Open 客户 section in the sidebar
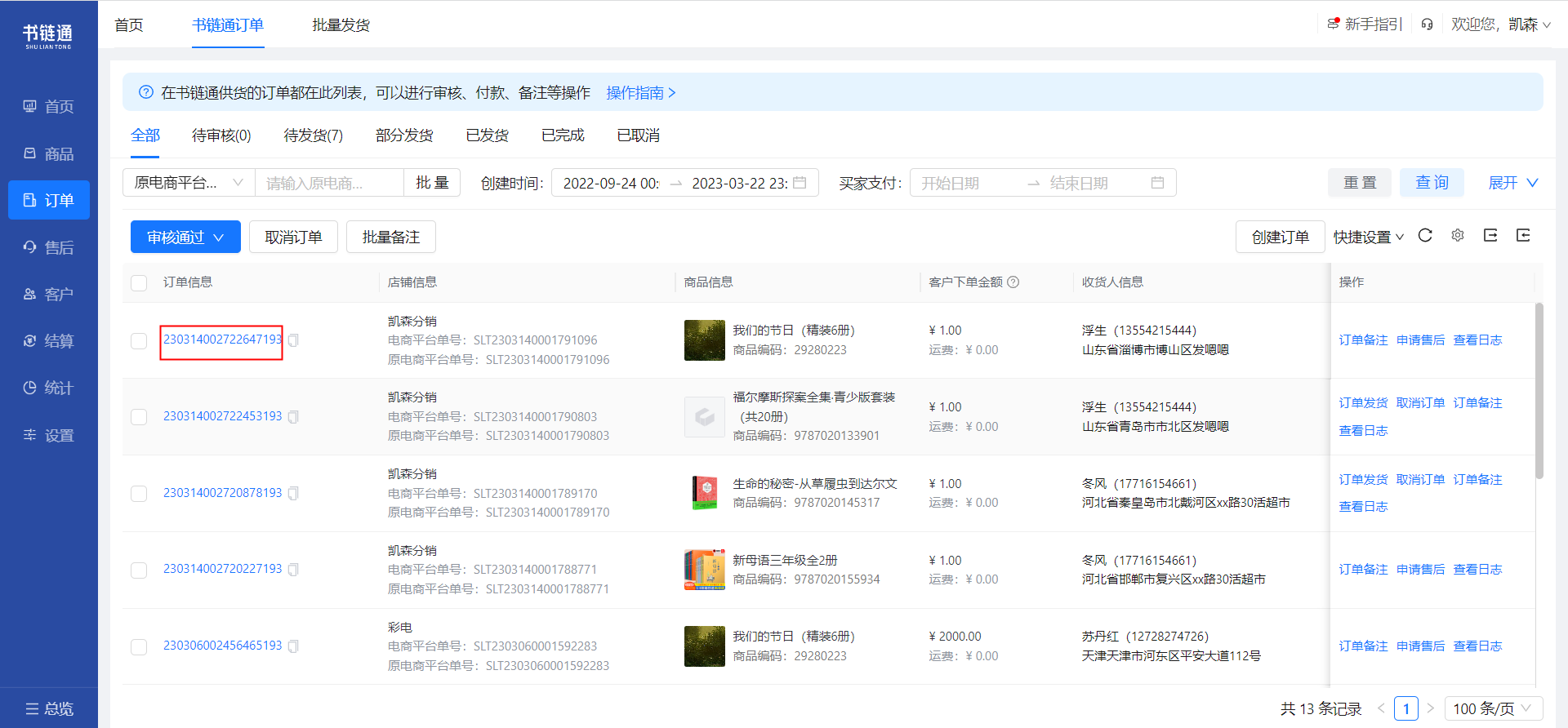1568x728 pixels. coord(49,294)
